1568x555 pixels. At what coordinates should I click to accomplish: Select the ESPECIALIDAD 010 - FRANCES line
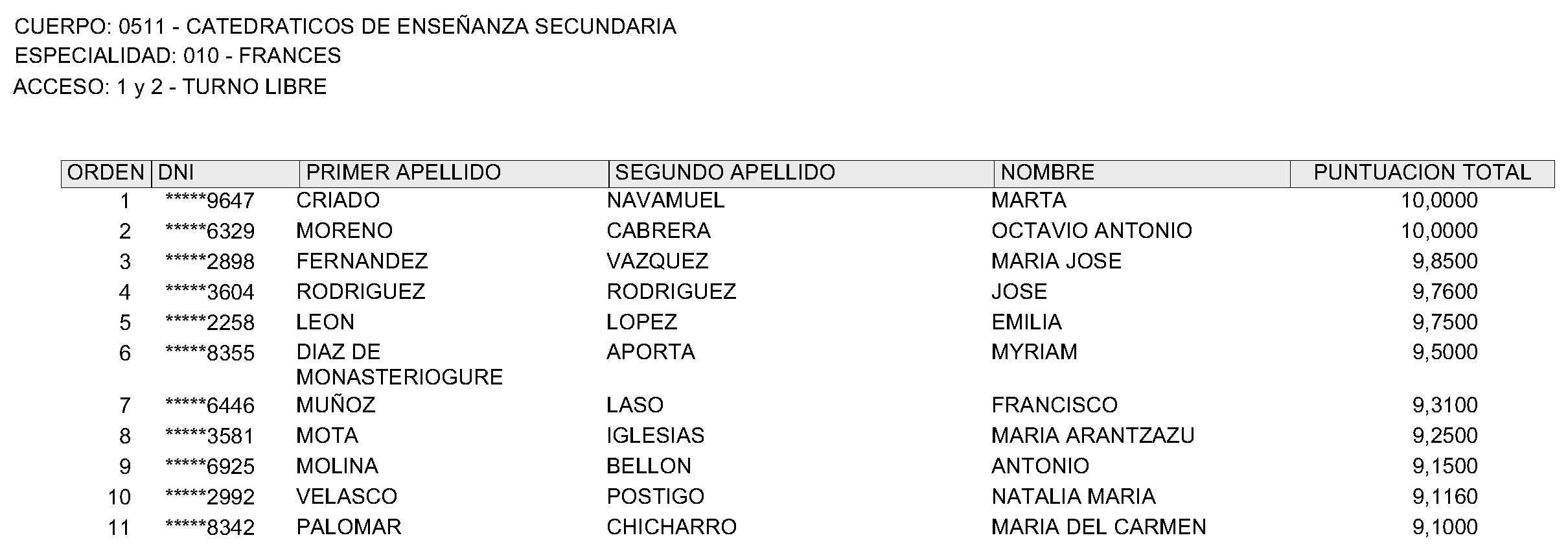click(178, 56)
